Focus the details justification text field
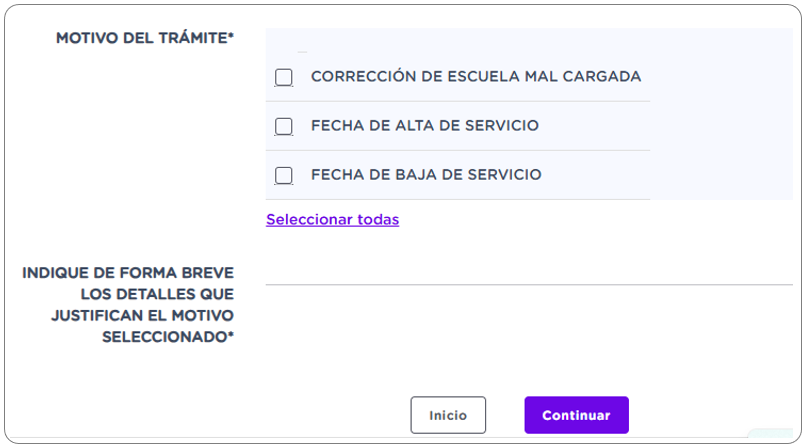This screenshot has height=448, width=805. click(x=528, y=272)
